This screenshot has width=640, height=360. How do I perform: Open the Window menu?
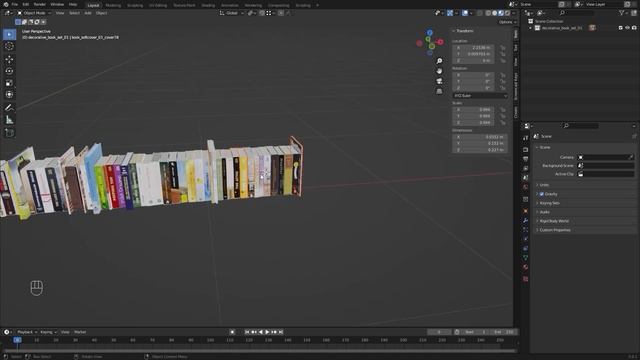tap(57, 4)
